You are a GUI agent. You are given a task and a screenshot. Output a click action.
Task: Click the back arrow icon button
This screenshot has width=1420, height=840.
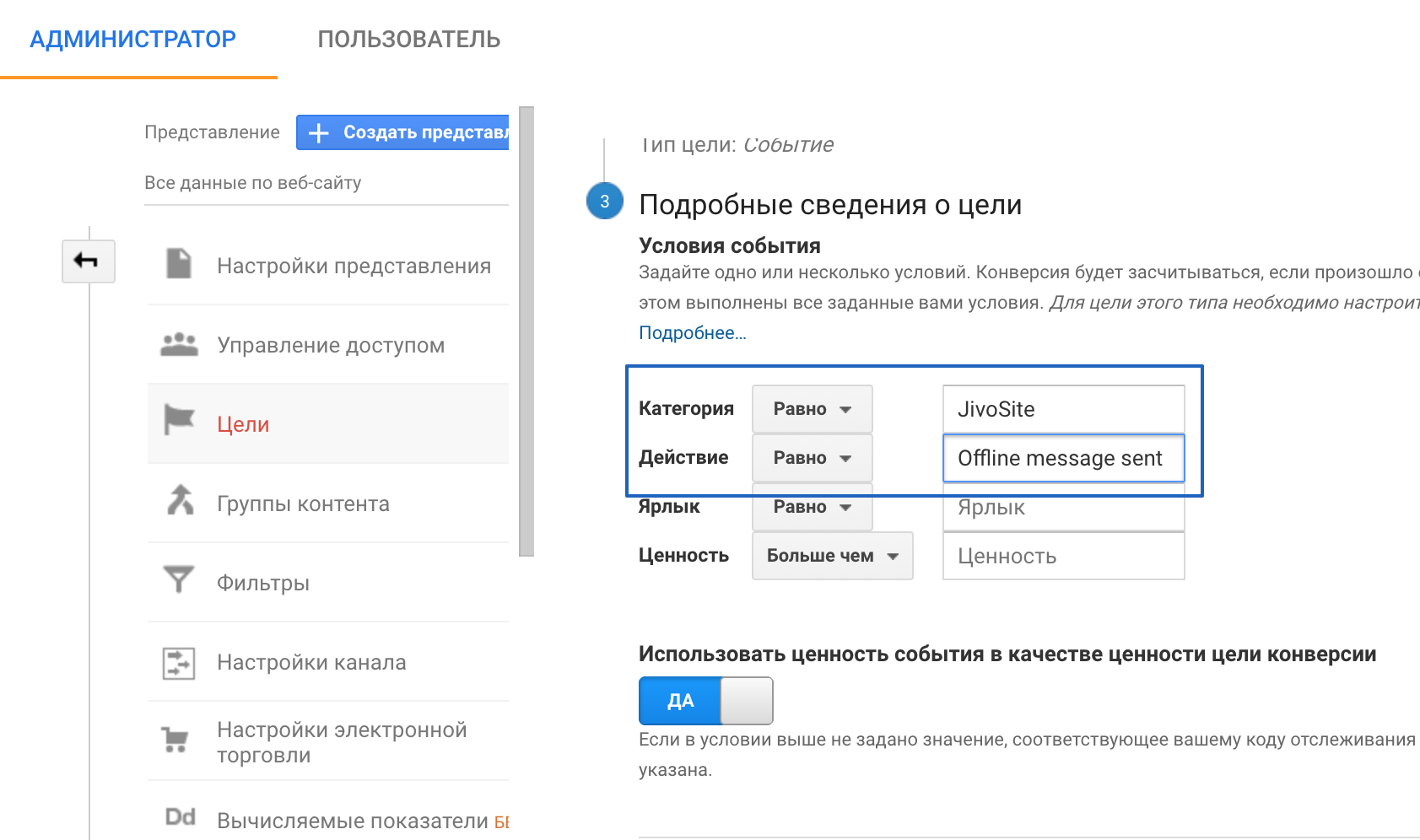pyautogui.click(x=88, y=261)
